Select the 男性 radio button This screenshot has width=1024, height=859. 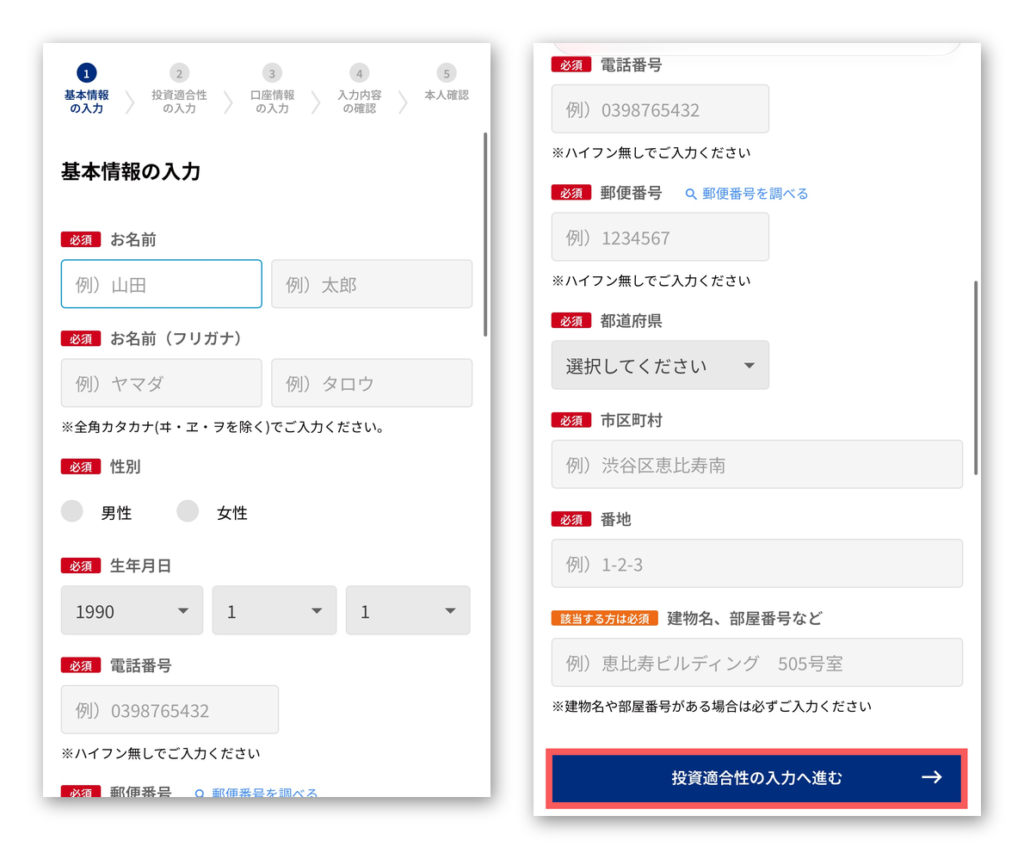coord(72,511)
